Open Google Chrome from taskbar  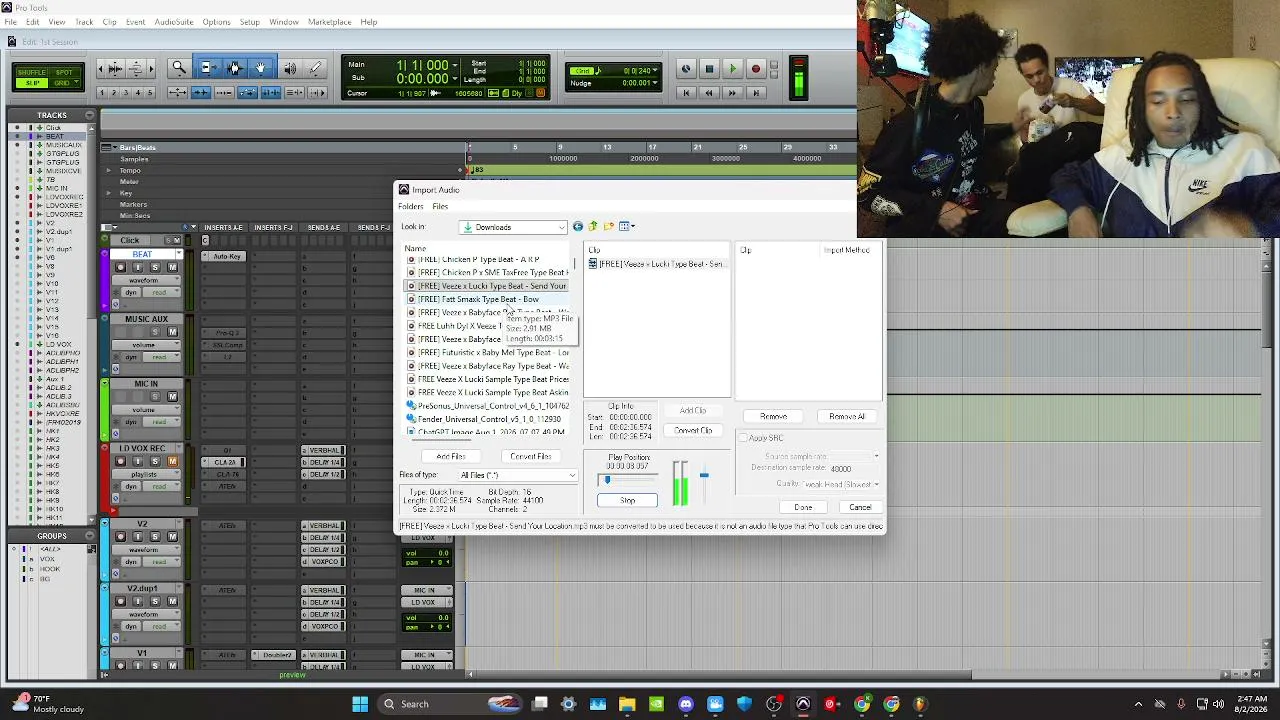(x=862, y=704)
